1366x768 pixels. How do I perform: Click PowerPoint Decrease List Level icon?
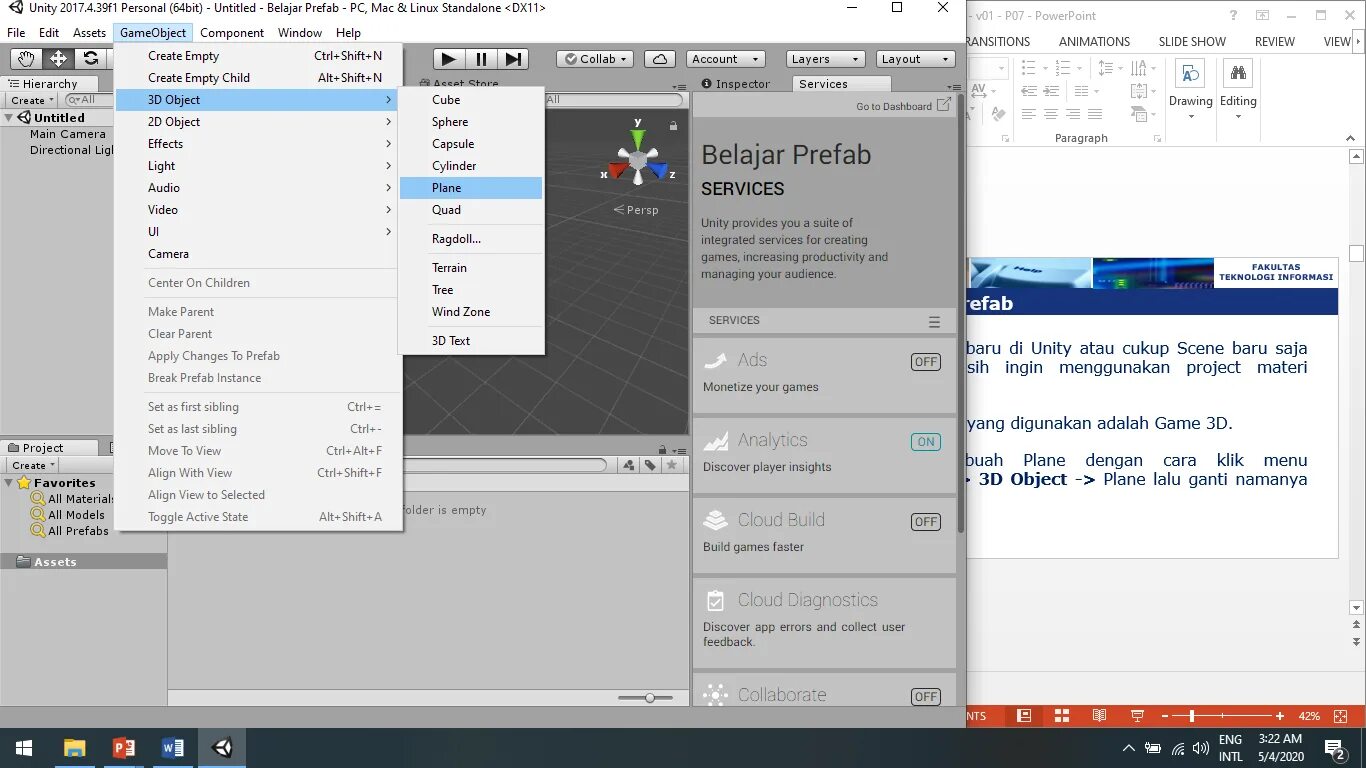tap(1027, 91)
